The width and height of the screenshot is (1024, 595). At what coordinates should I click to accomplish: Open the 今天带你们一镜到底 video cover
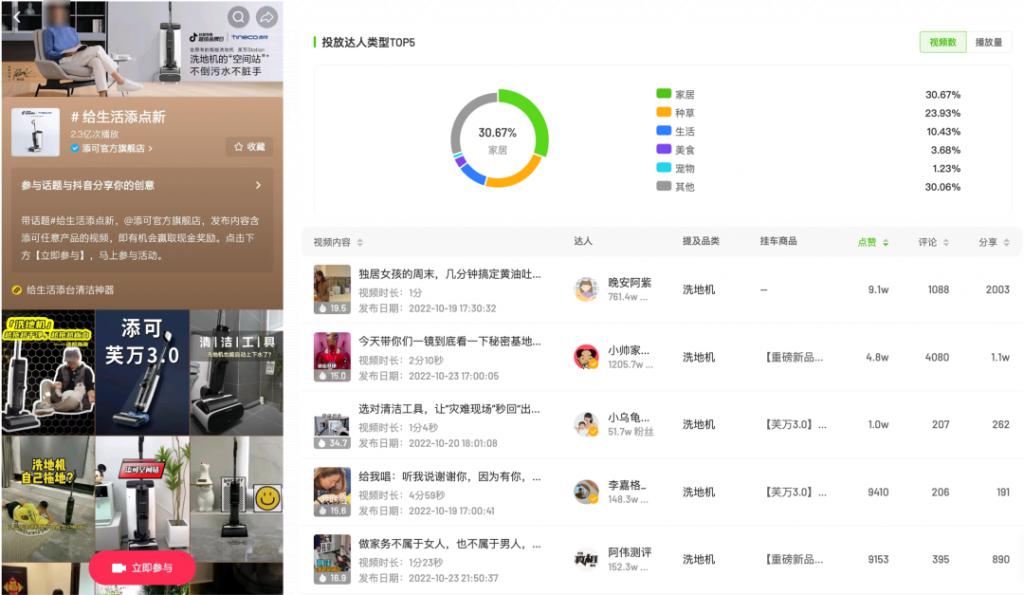(332, 357)
